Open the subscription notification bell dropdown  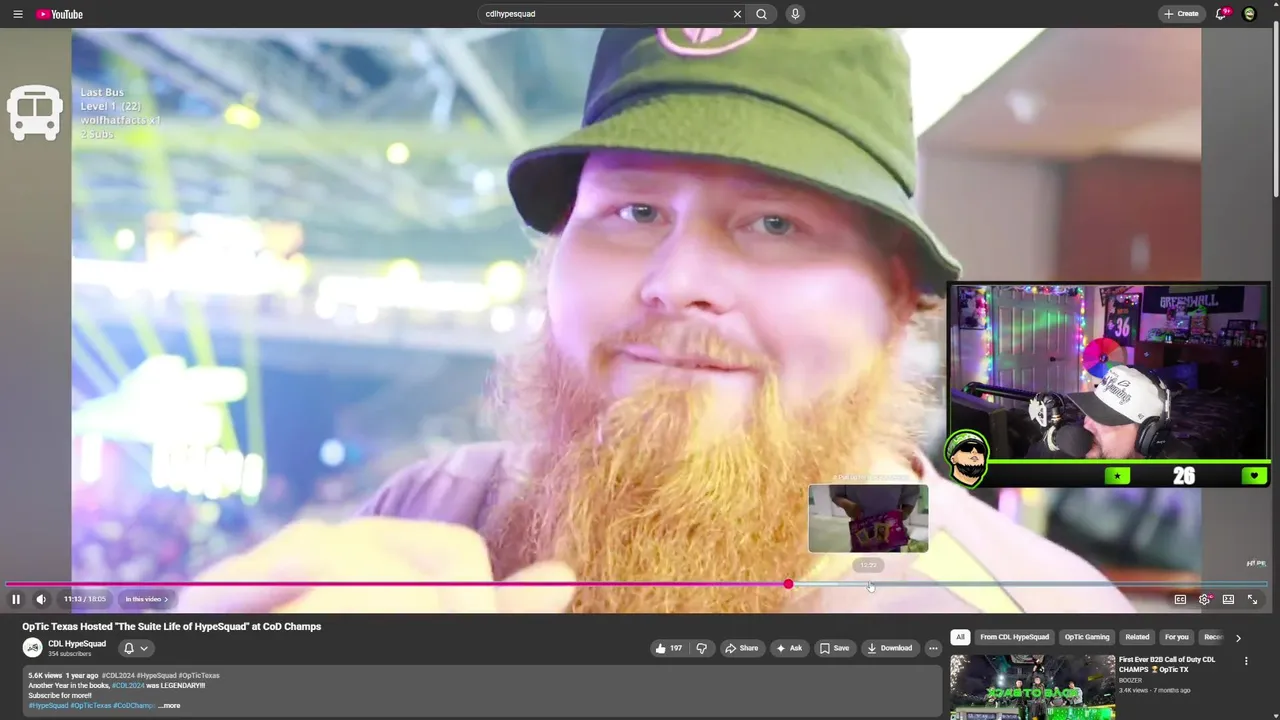[x=136, y=648]
